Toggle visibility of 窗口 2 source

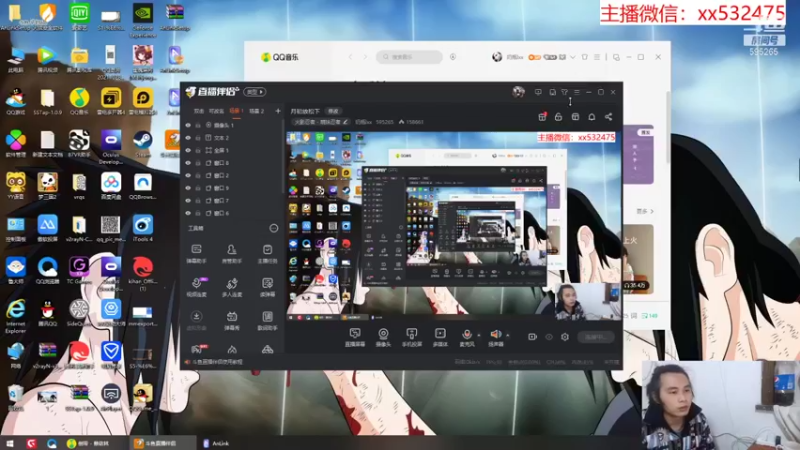[x=188, y=176]
